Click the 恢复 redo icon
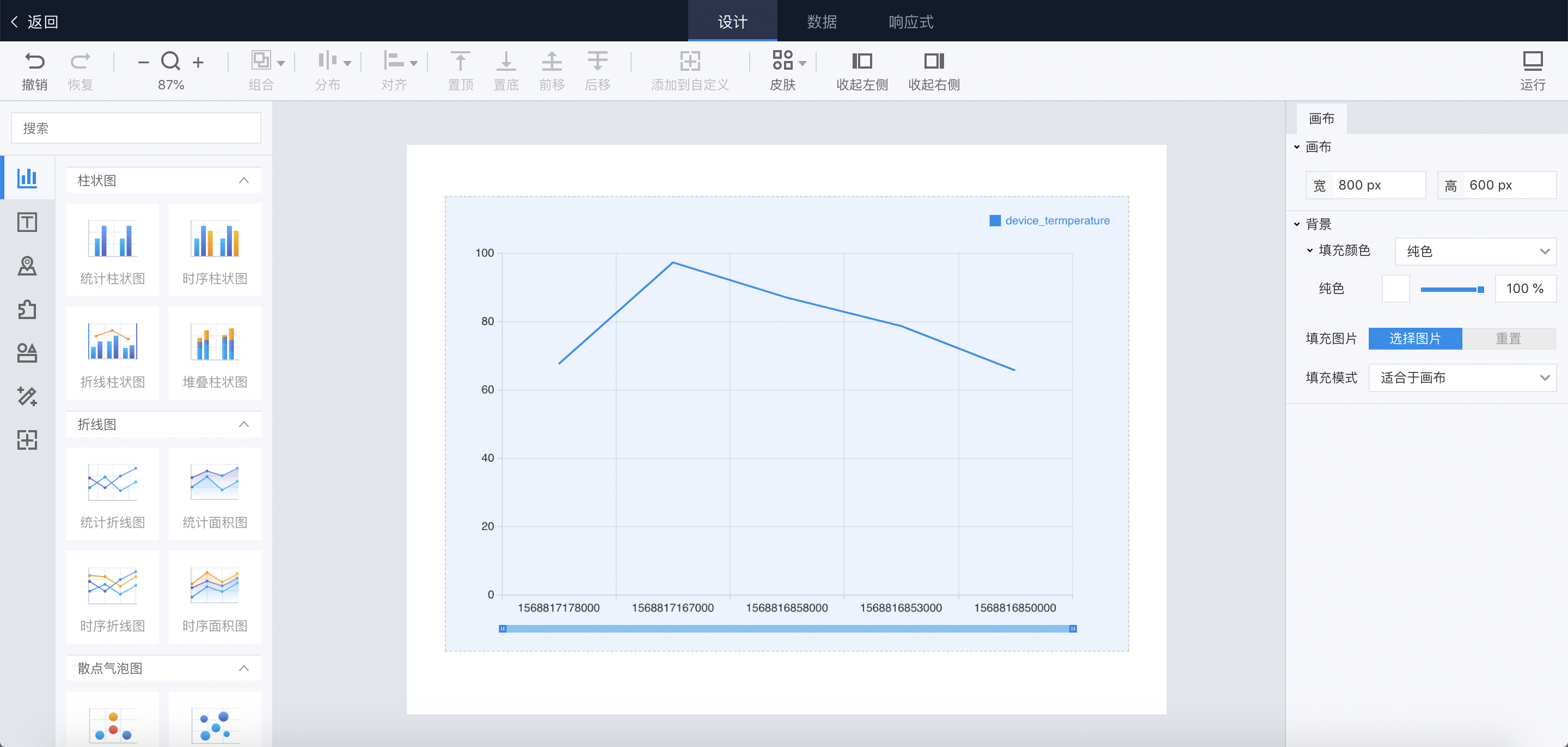Image resolution: width=1568 pixels, height=747 pixels. coord(79,61)
